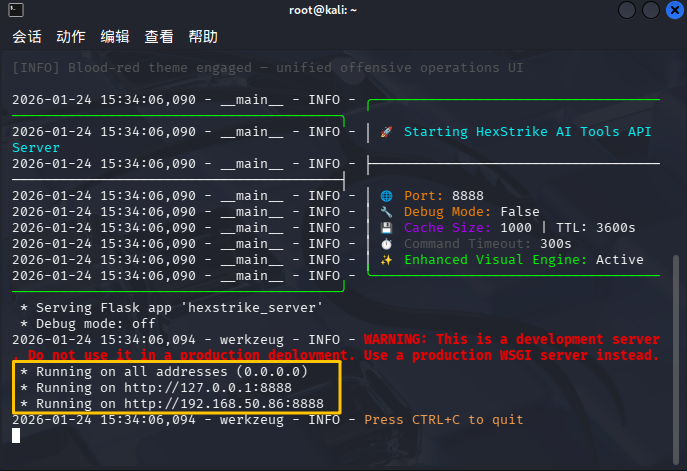Screen dimensions: 687x471
Task: Click 'Starting HexStrike AI Tools API' heading
Action: 528,132
